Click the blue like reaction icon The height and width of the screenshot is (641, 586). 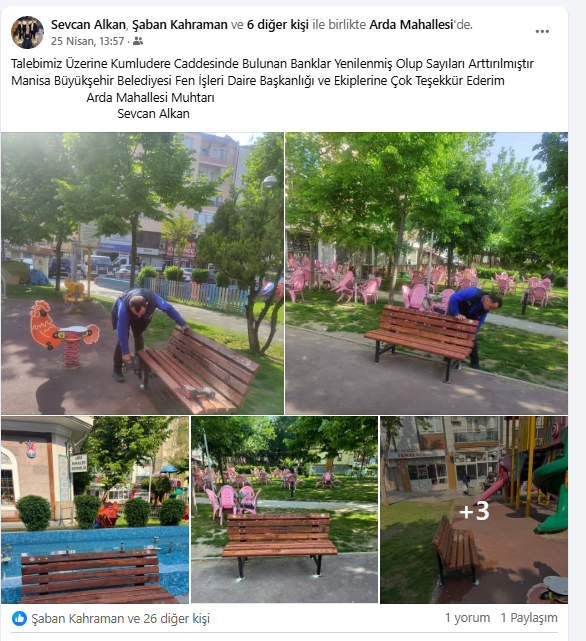click(19, 619)
